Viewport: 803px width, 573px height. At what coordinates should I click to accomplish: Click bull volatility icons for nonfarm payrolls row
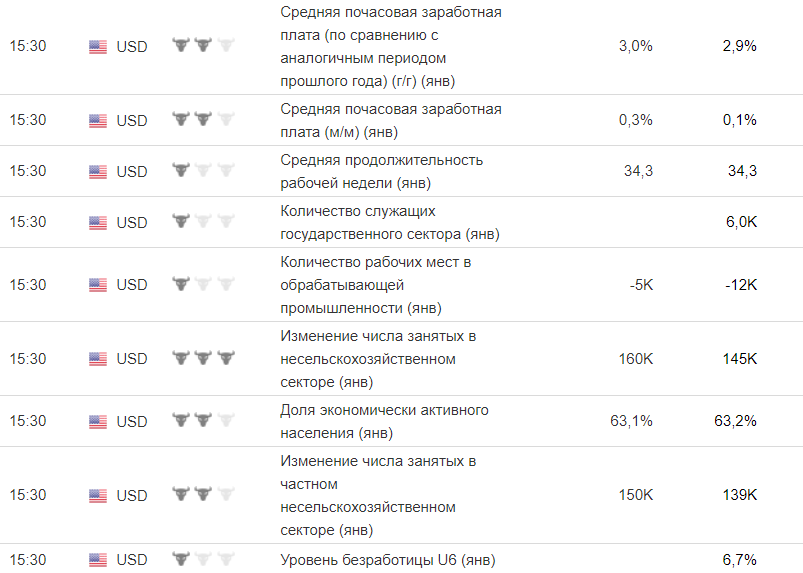click(x=203, y=357)
